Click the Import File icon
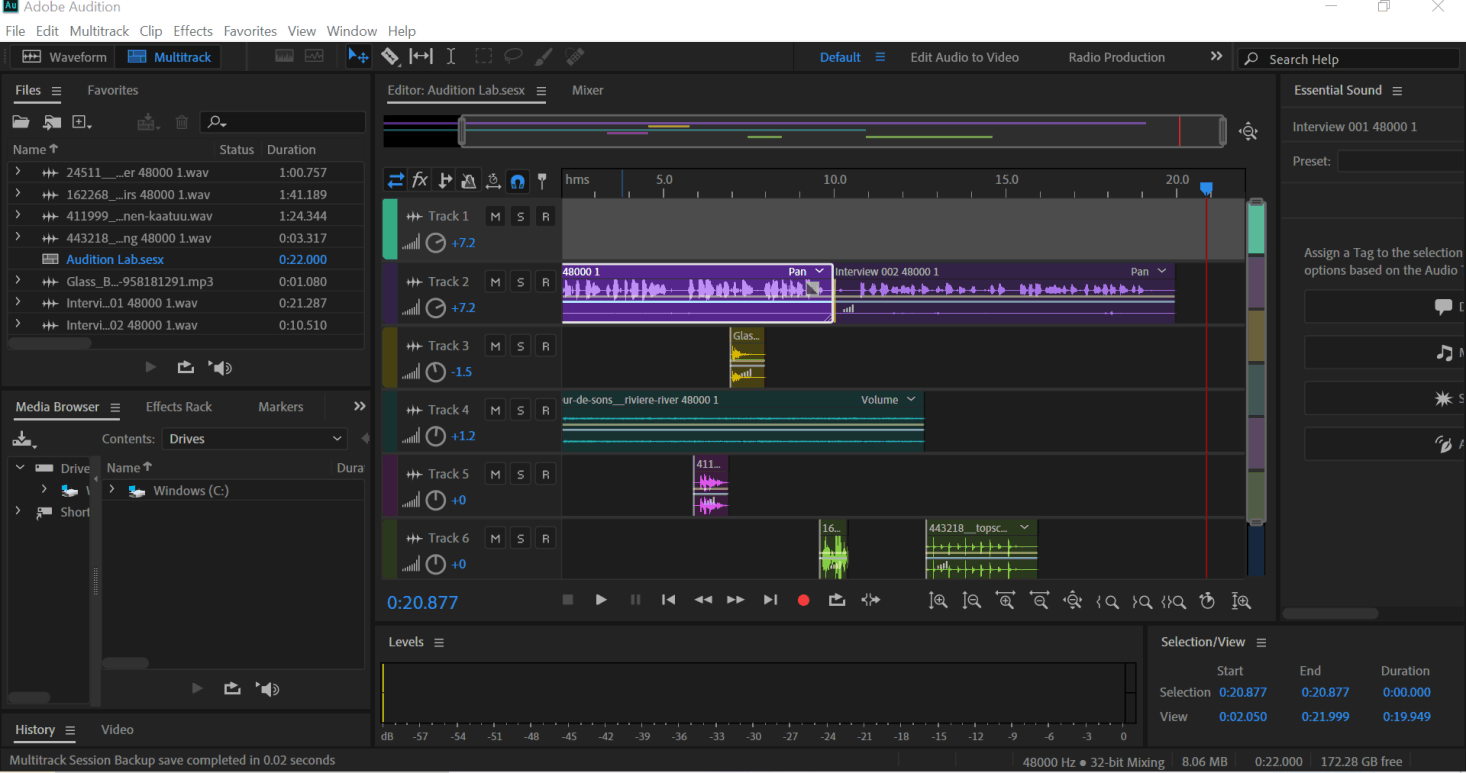Image resolution: width=1466 pixels, height=773 pixels. click(x=52, y=122)
